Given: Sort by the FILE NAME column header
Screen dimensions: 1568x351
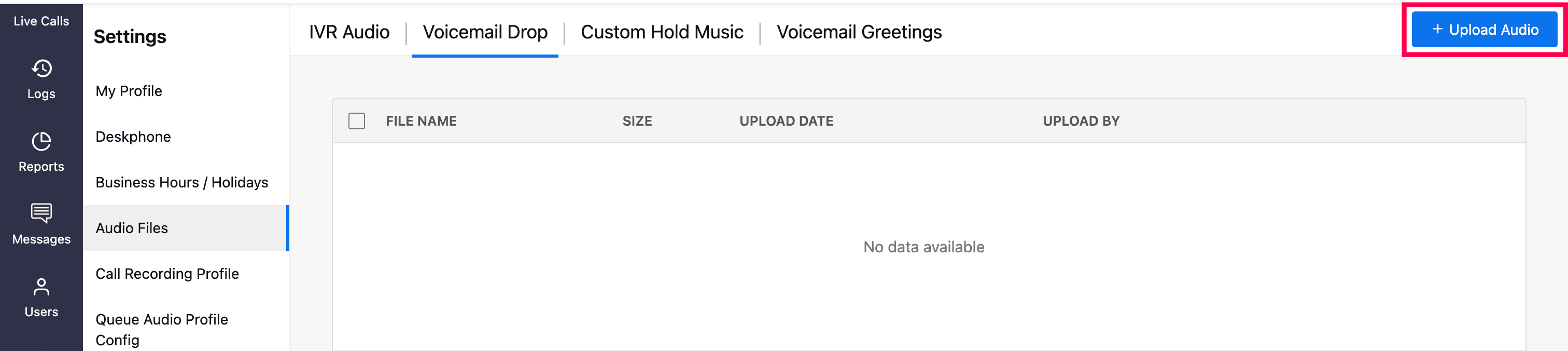Looking at the screenshot, I should pyautogui.click(x=421, y=120).
